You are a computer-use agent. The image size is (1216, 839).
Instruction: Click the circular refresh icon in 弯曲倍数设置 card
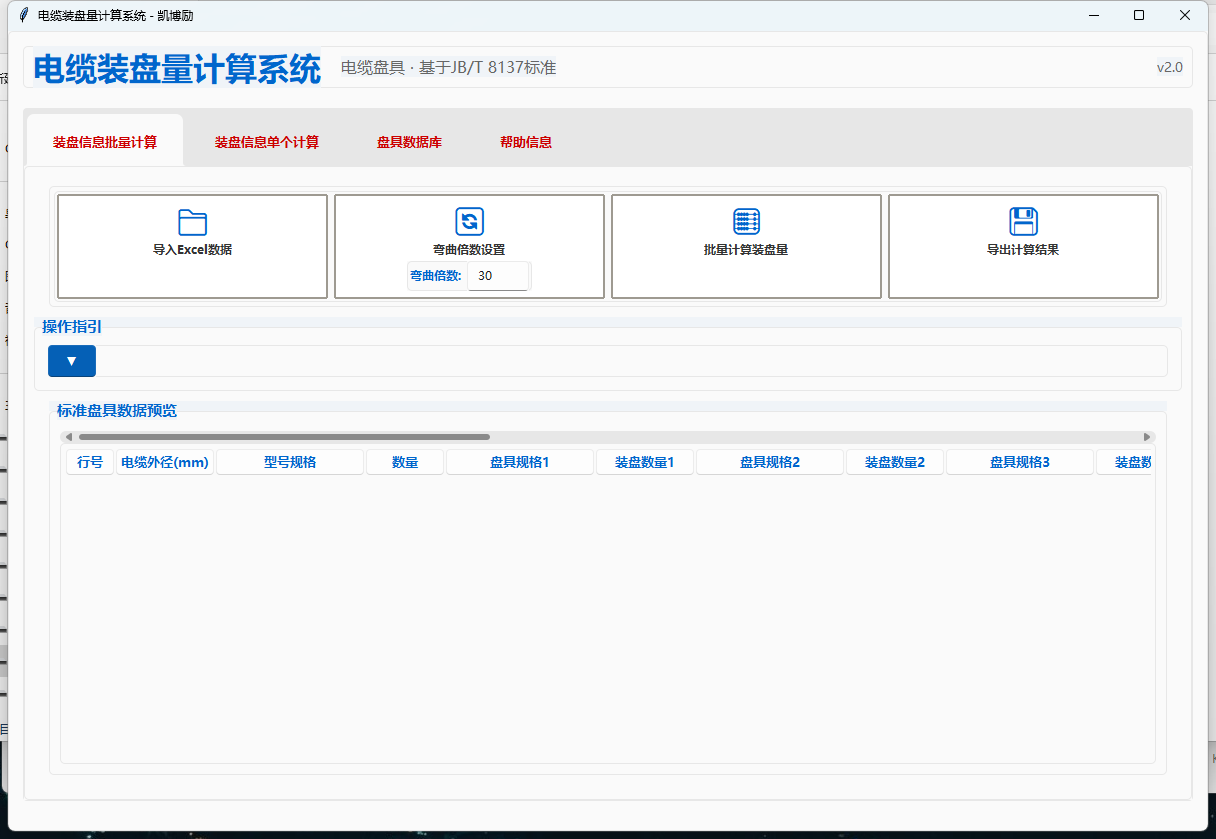point(470,222)
